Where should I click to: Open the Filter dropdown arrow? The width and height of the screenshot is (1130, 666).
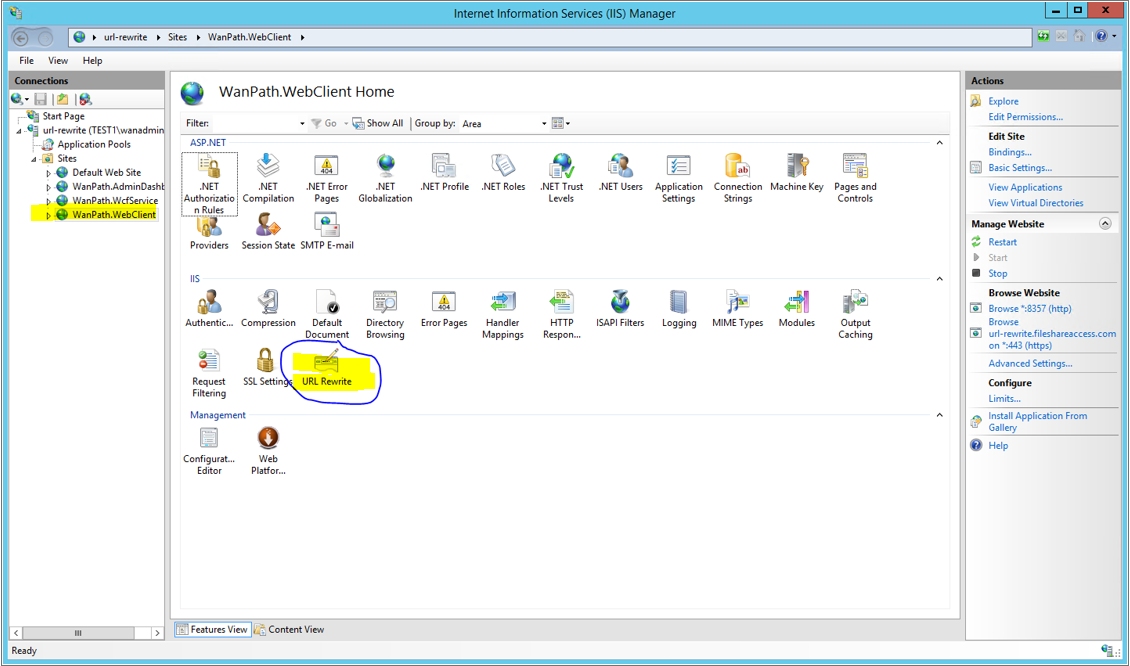302,124
